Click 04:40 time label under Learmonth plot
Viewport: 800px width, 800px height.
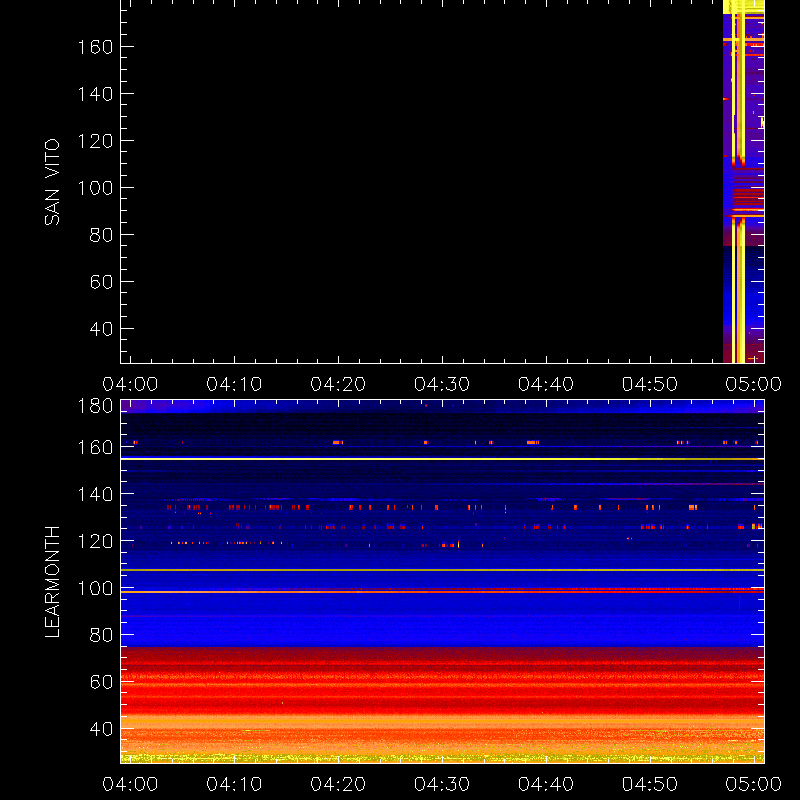coord(546,784)
